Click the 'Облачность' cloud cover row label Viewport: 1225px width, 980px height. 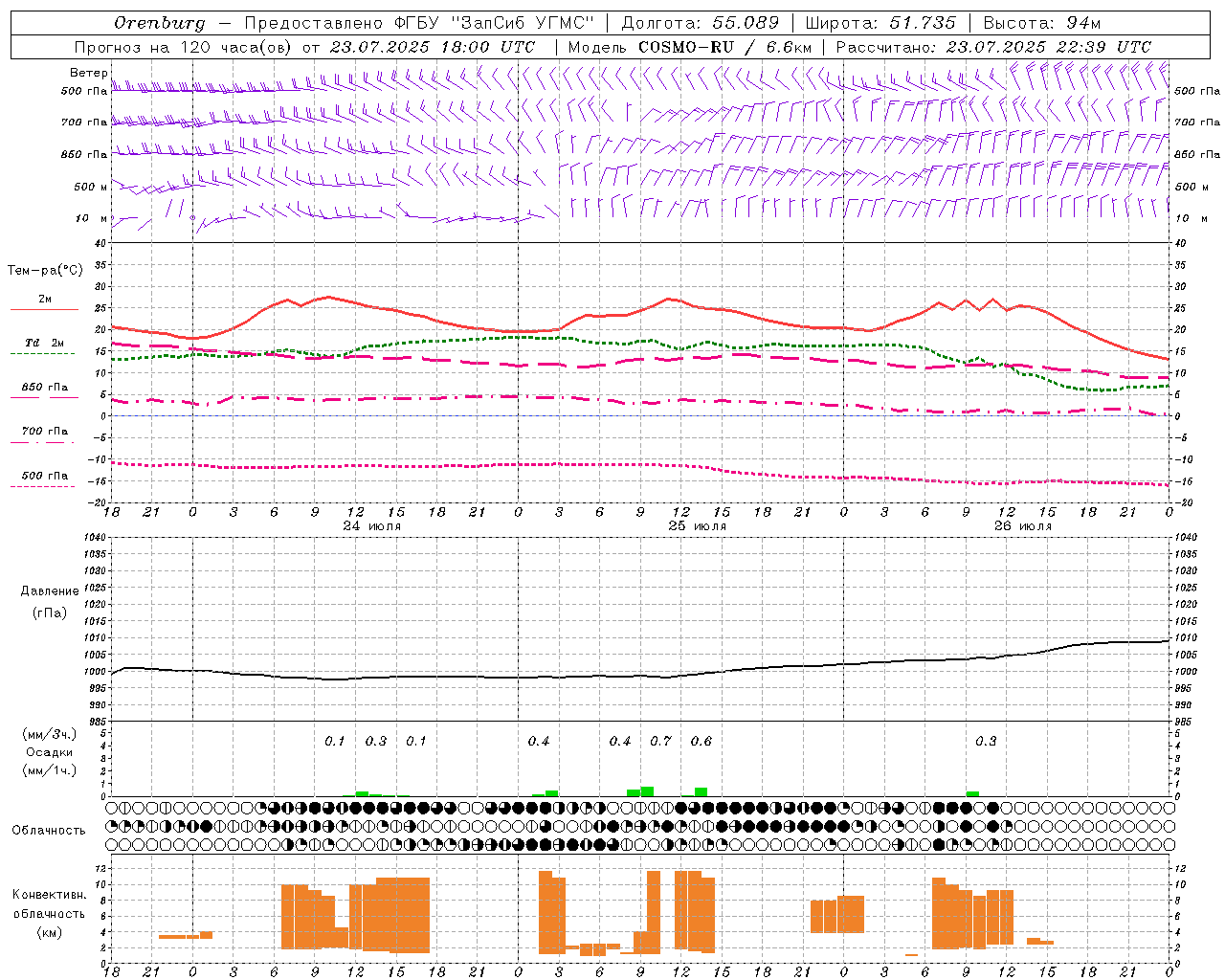coord(49,830)
